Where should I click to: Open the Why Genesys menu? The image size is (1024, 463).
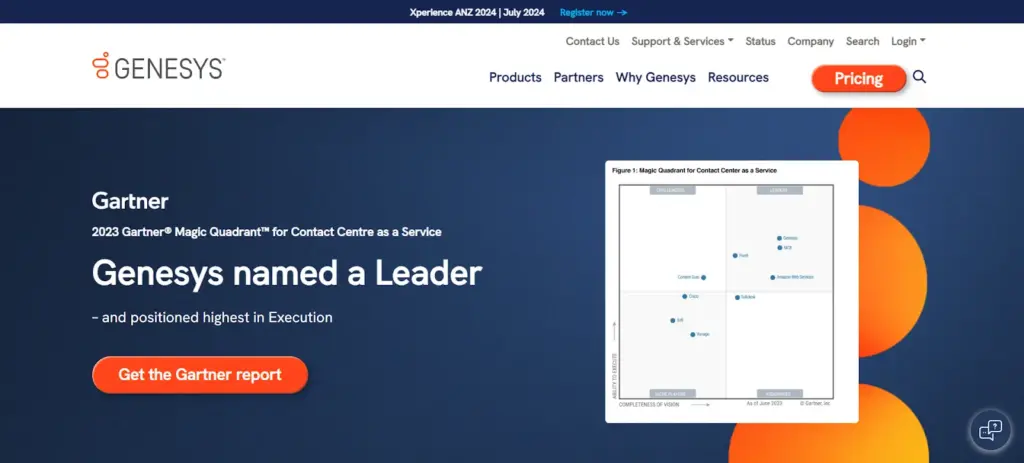655,77
